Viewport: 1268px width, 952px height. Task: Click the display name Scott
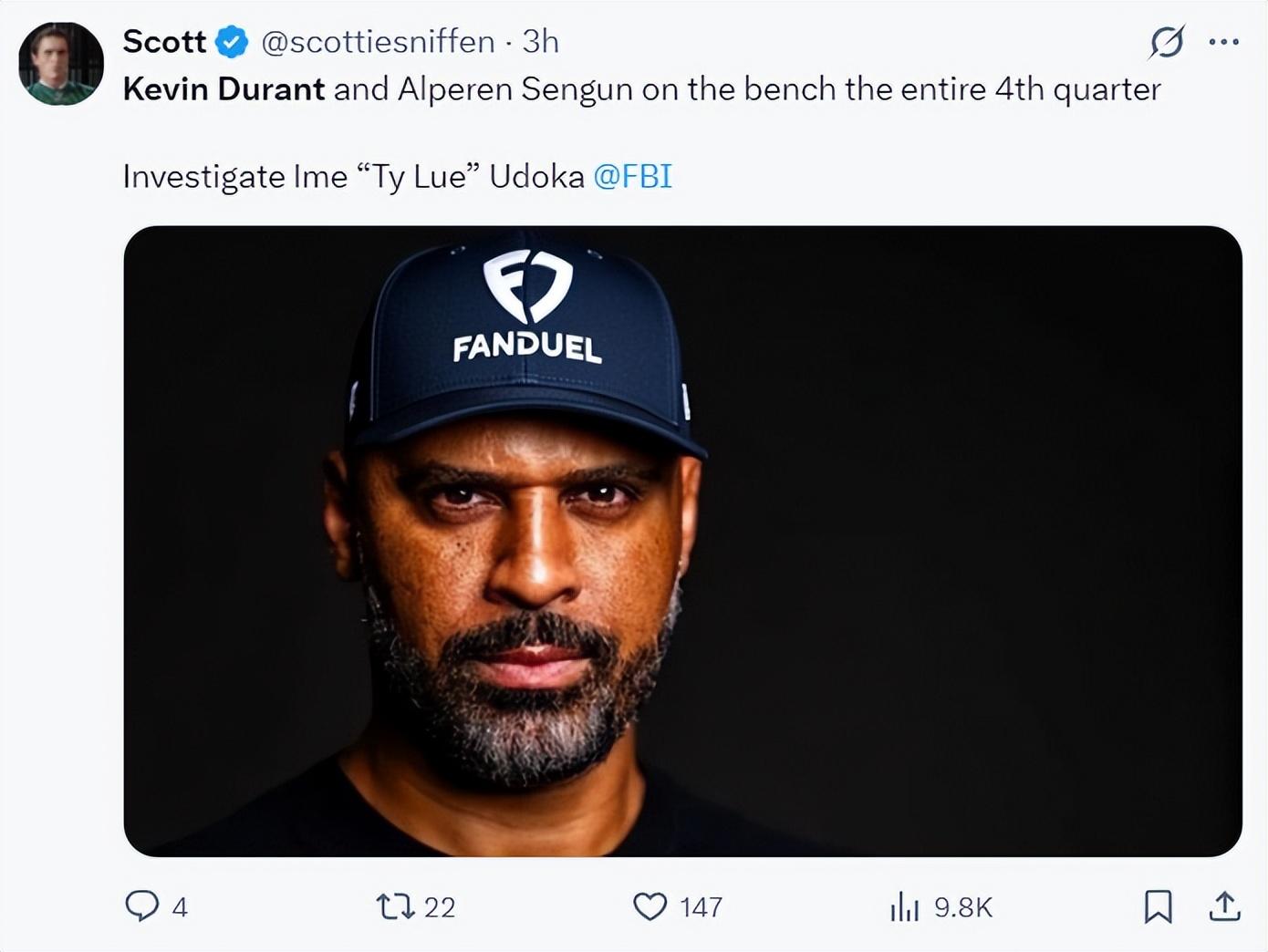pyautogui.click(x=164, y=42)
